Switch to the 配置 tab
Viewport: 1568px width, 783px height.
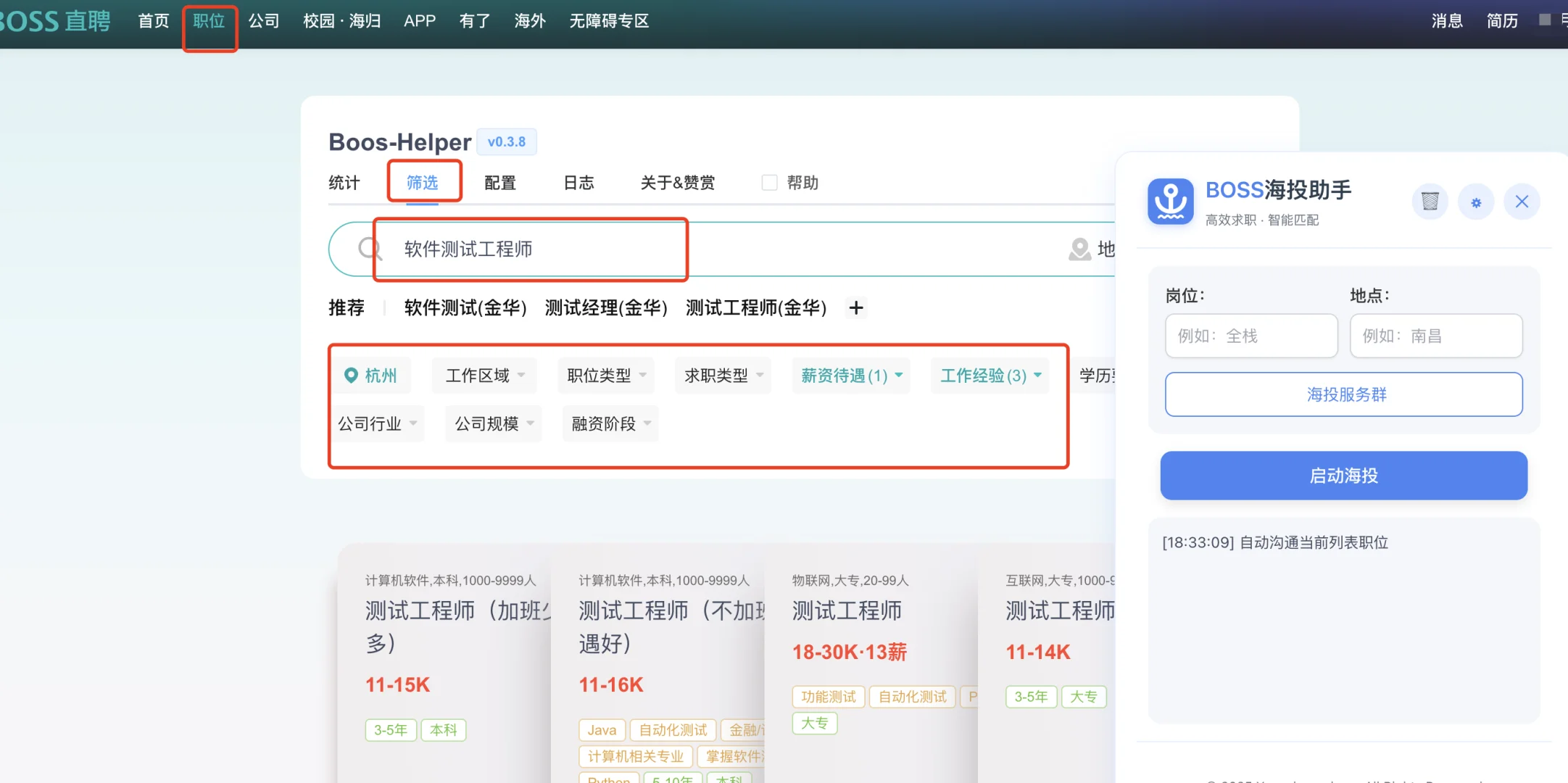pyautogui.click(x=499, y=183)
